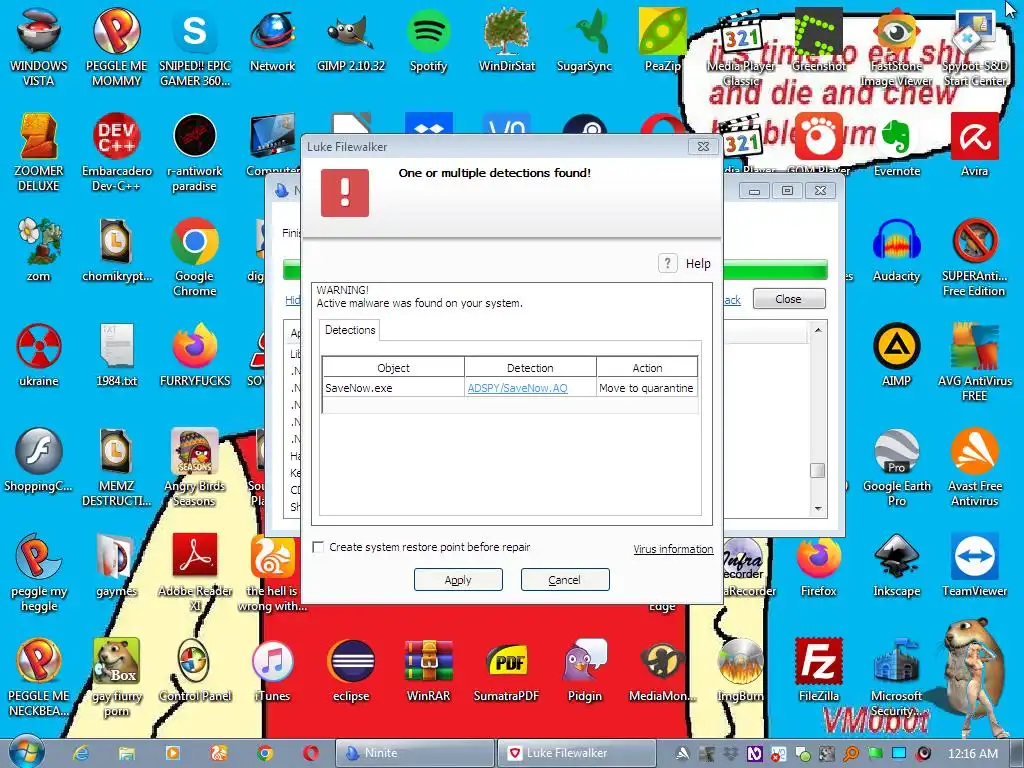Viewport: 1024px width, 768px height.
Task: Launch TeamViewer desktop icon
Action: point(974,566)
